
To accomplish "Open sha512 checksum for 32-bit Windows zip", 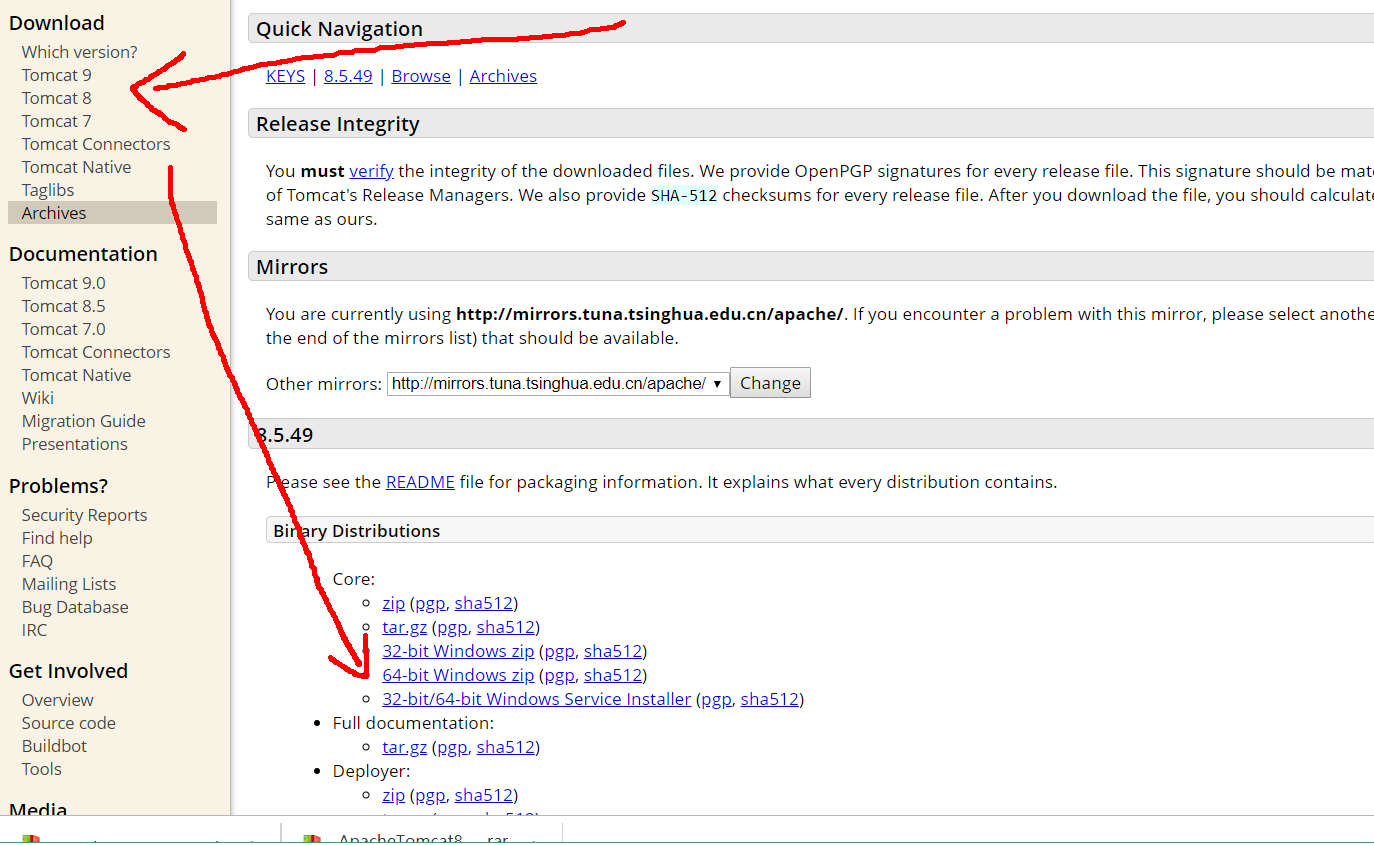I will (613, 651).
